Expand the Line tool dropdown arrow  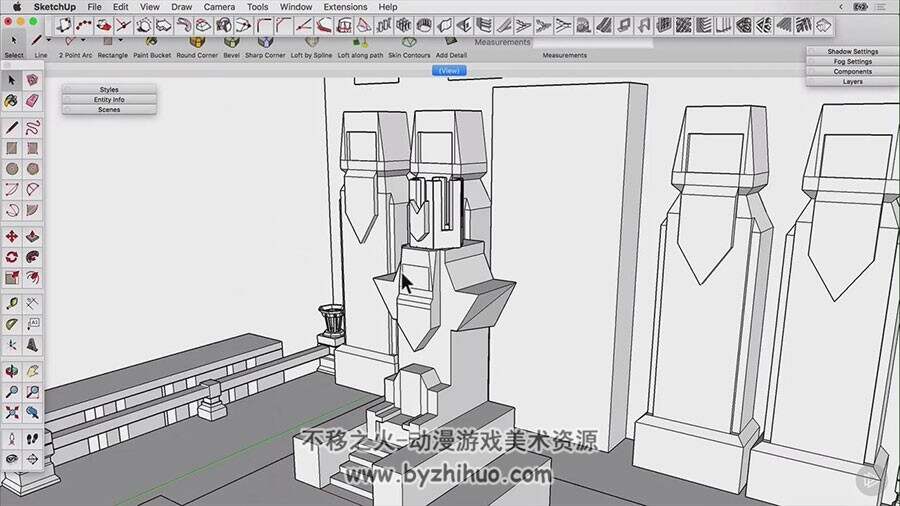point(49,40)
